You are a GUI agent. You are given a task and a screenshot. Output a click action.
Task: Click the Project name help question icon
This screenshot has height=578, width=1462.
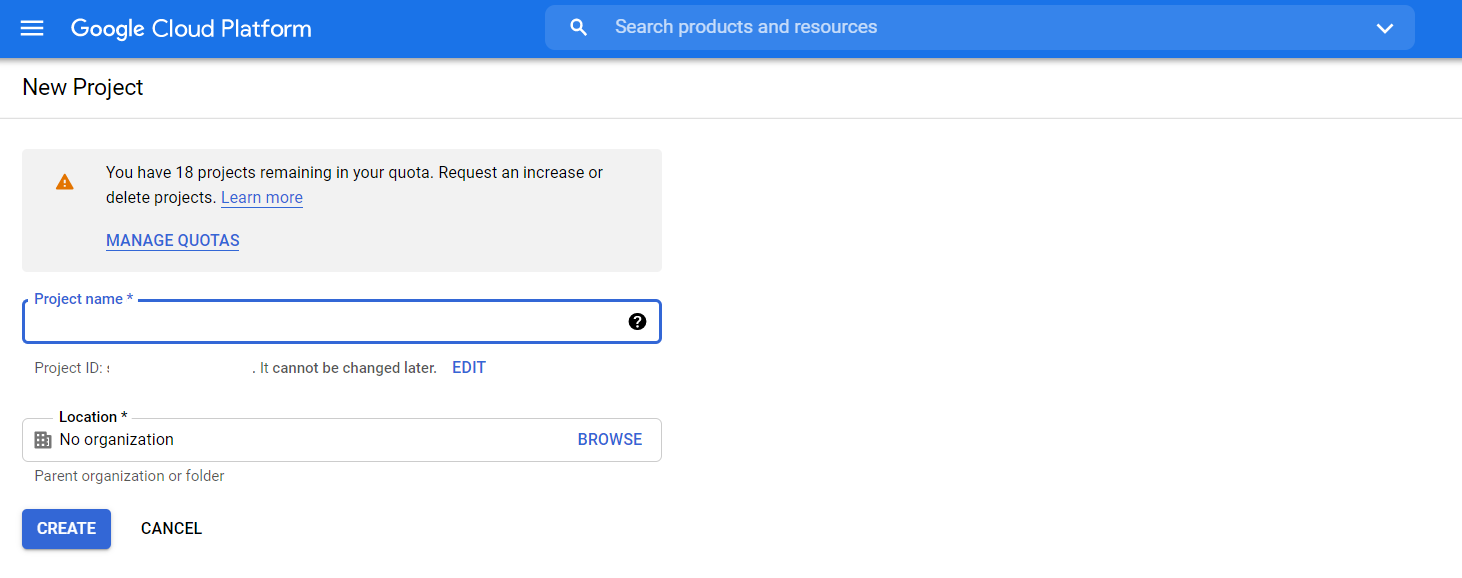pyautogui.click(x=637, y=322)
